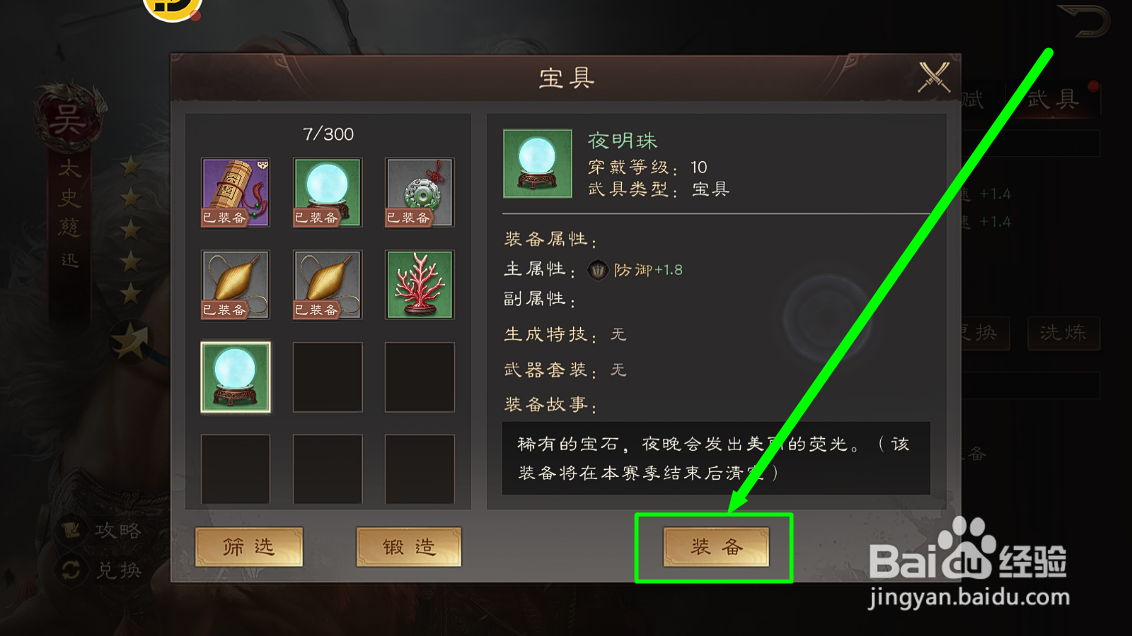This screenshot has height=636, width=1132.
Task: Click the back arrow at top right
Action: click(1083, 20)
